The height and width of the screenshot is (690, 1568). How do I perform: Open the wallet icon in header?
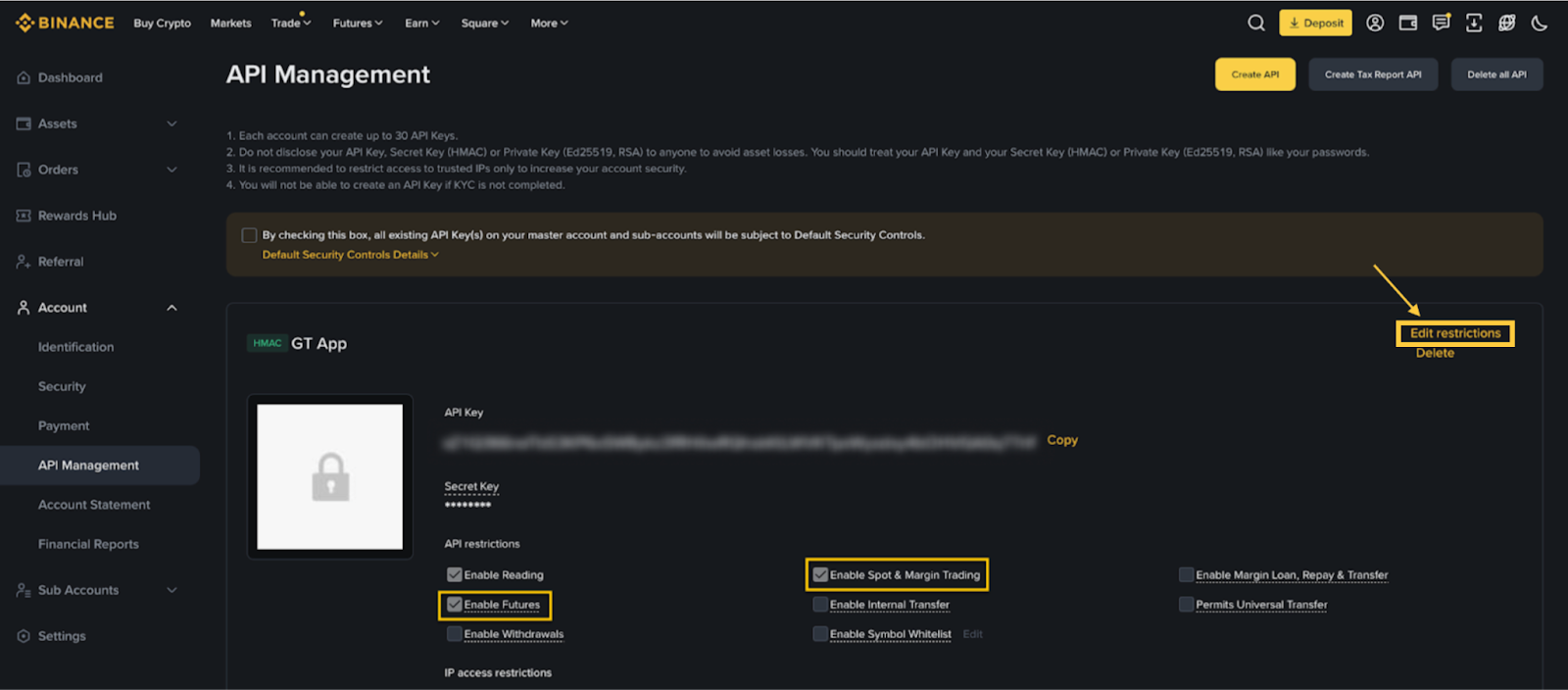(x=1408, y=23)
